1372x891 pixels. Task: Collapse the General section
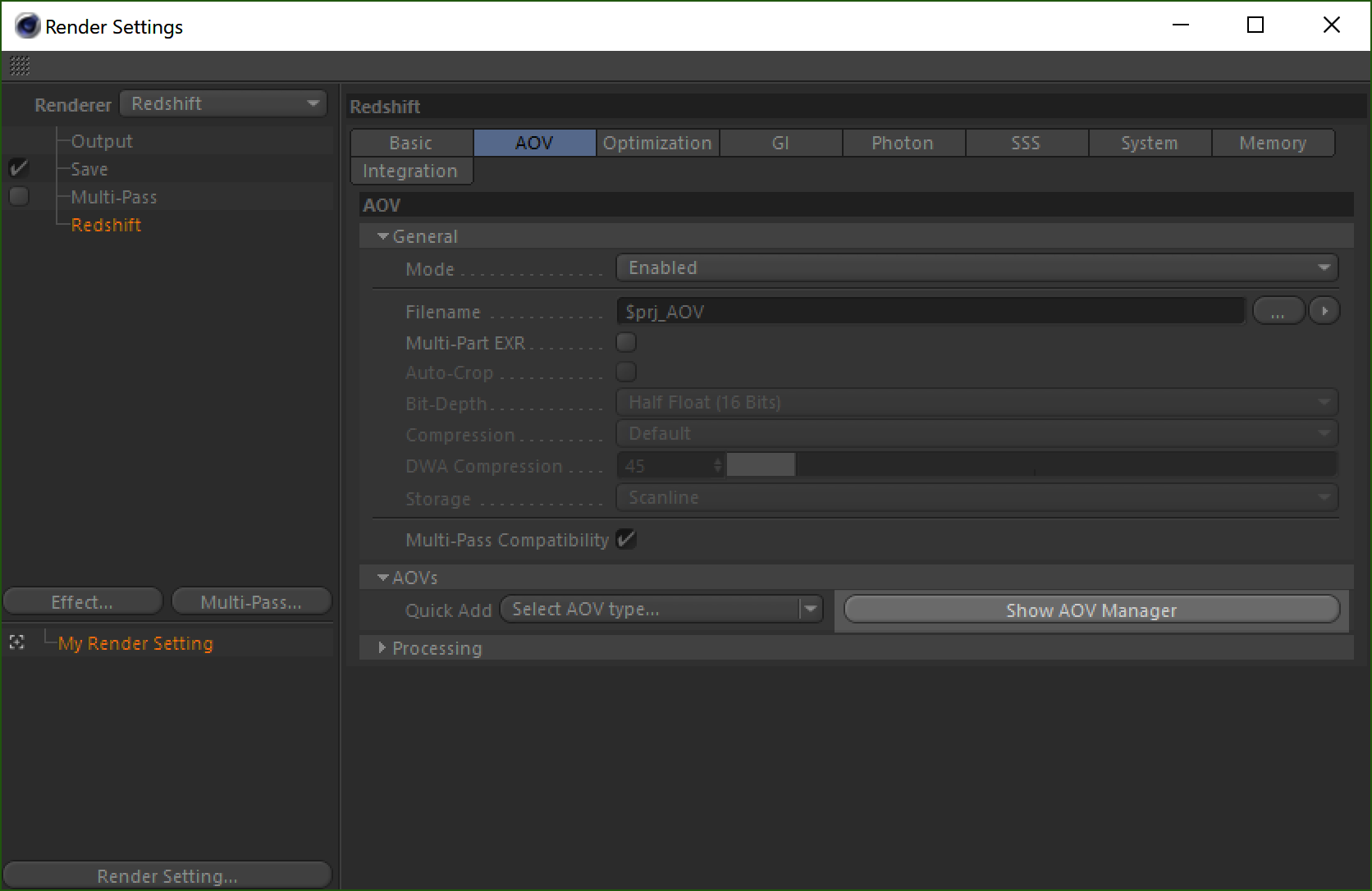[382, 236]
